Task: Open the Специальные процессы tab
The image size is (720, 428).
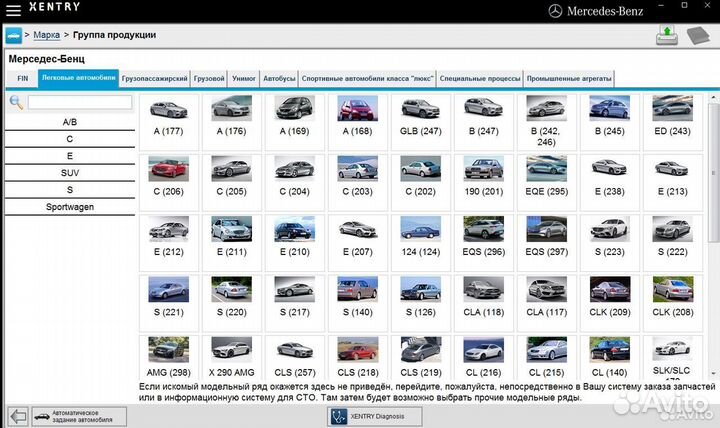Action: click(480, 79)
